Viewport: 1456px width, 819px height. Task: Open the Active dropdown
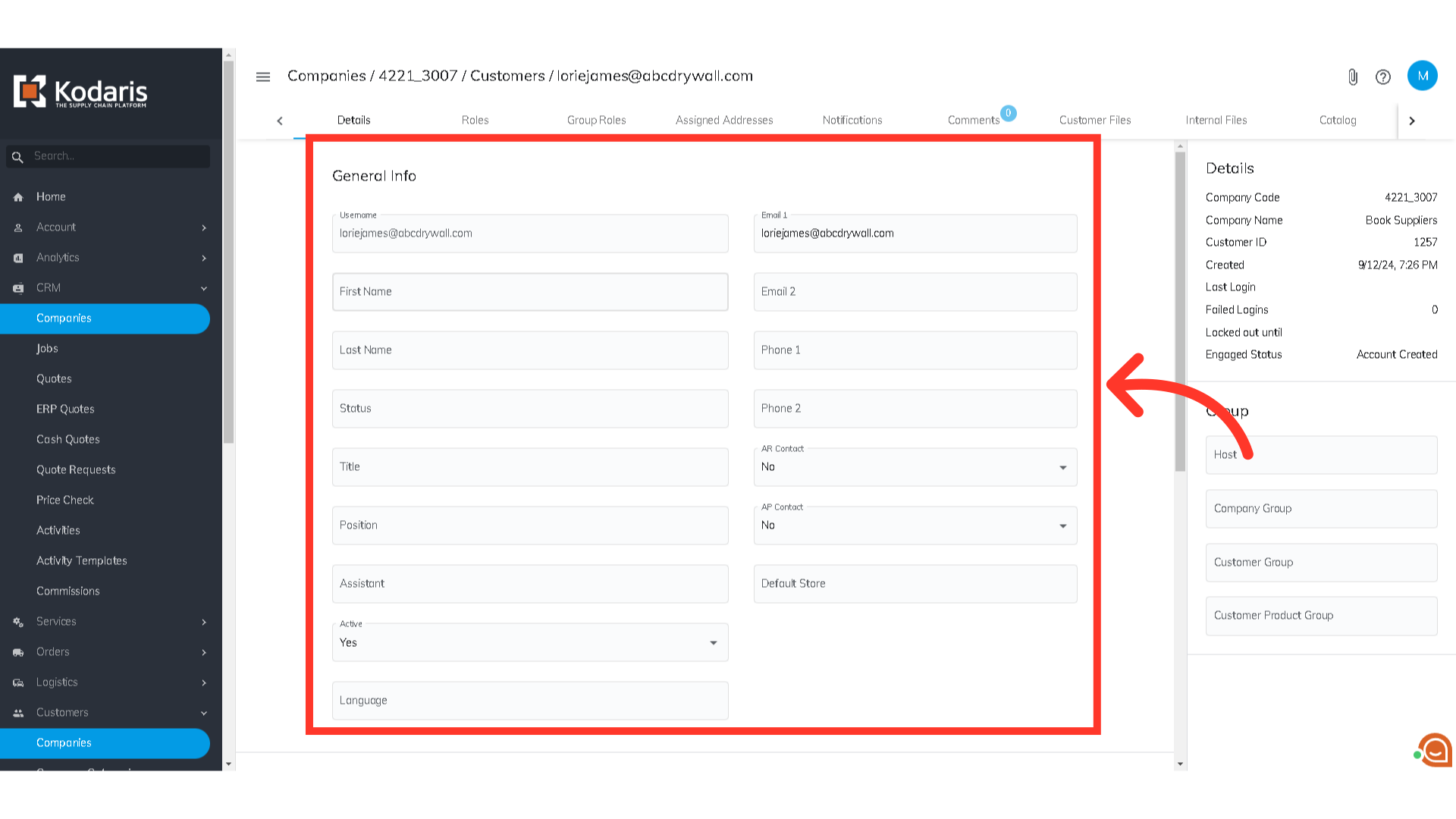click(x=529, y=642)
